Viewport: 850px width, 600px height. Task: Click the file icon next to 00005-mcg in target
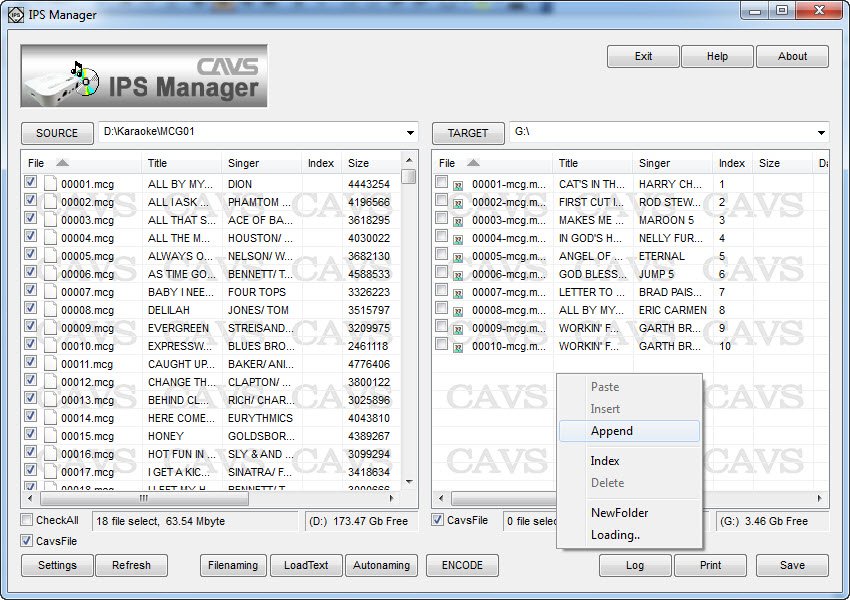coord(459,257)
